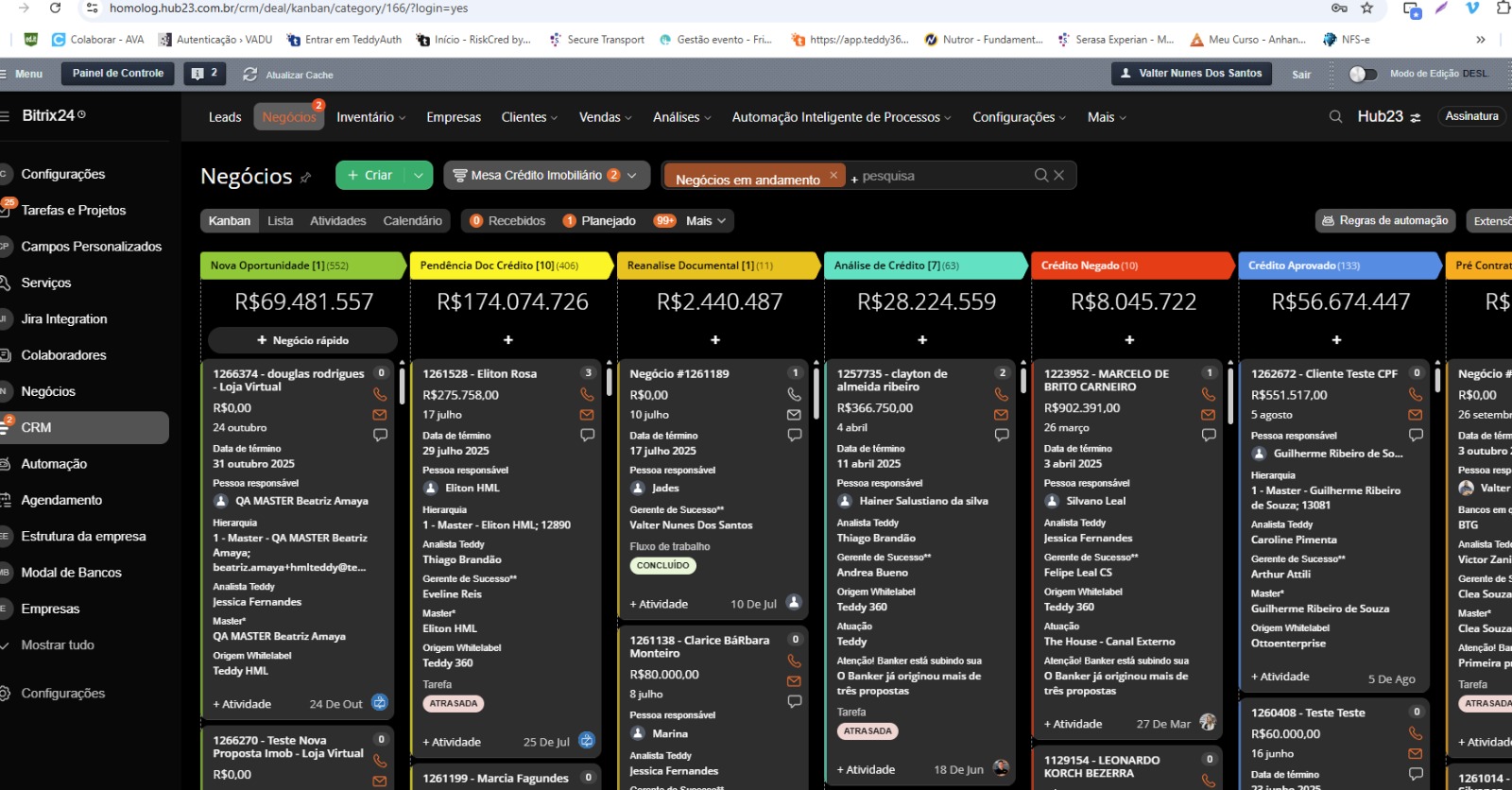Image resolution: width=1512 pixels, height=790 pixels.
Task: Click the phone icon on Eliton Rosa card
Action: 587,394
